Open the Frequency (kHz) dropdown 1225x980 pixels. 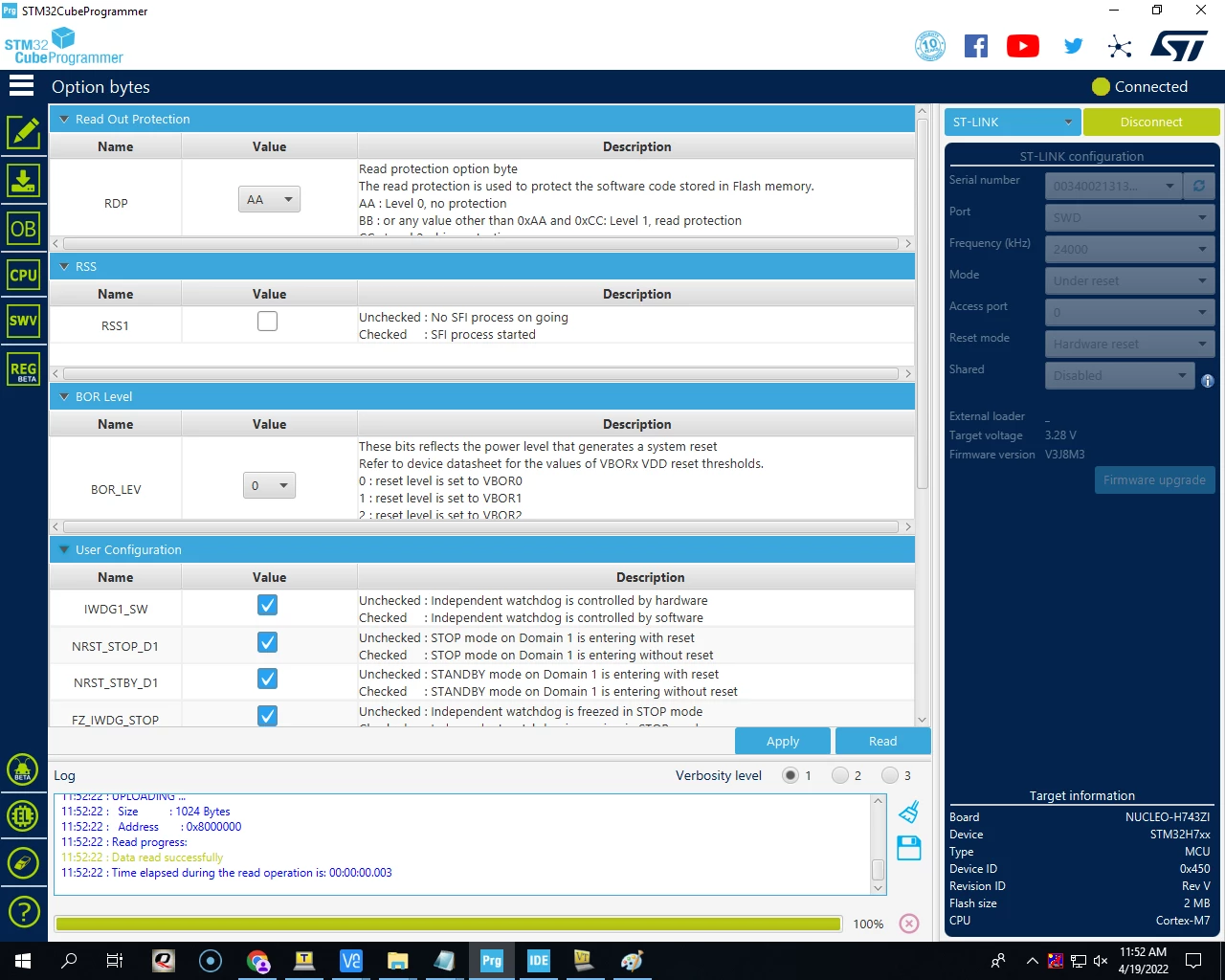tap(1130, 249)
